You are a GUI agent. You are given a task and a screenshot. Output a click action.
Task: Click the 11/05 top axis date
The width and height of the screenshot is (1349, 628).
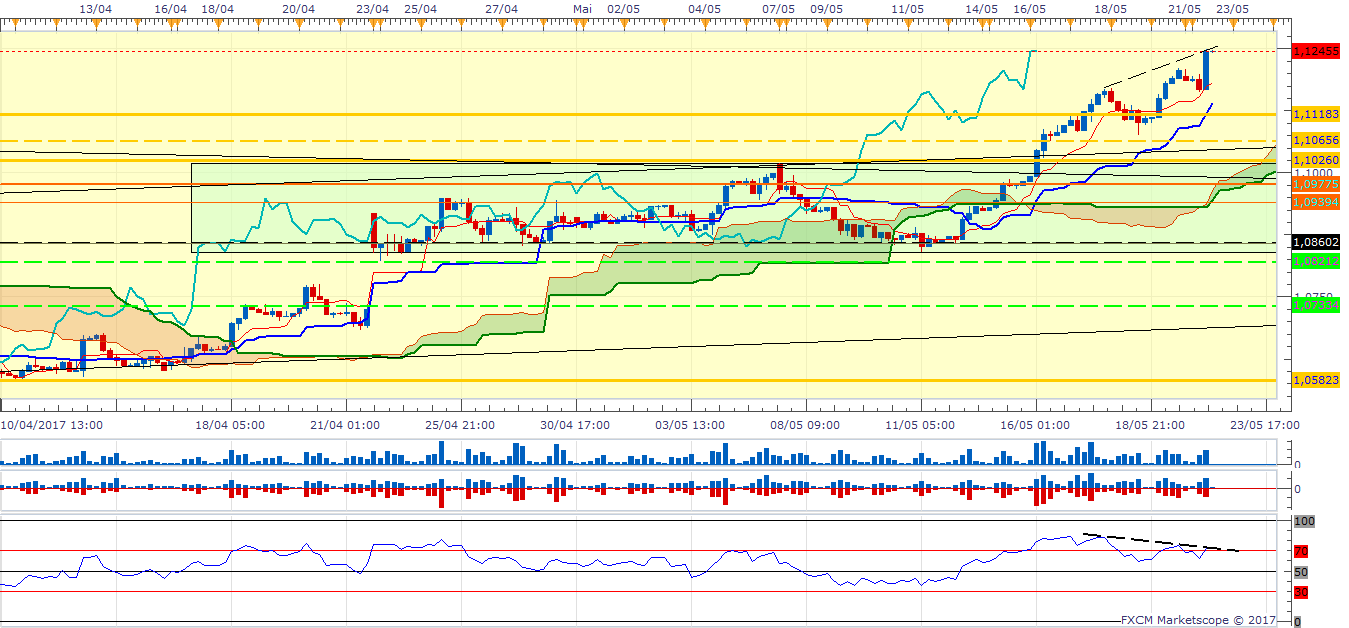(906, 8)
